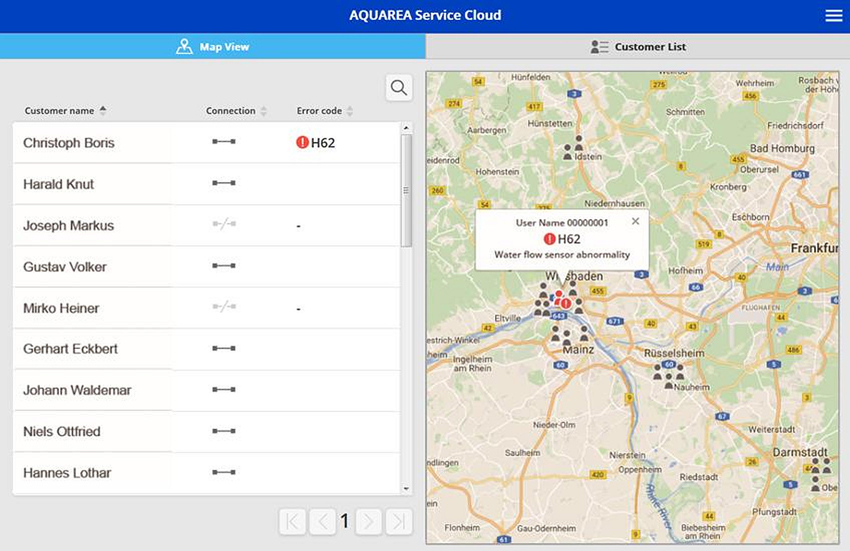Select customer Mirko Heiner

207,308
